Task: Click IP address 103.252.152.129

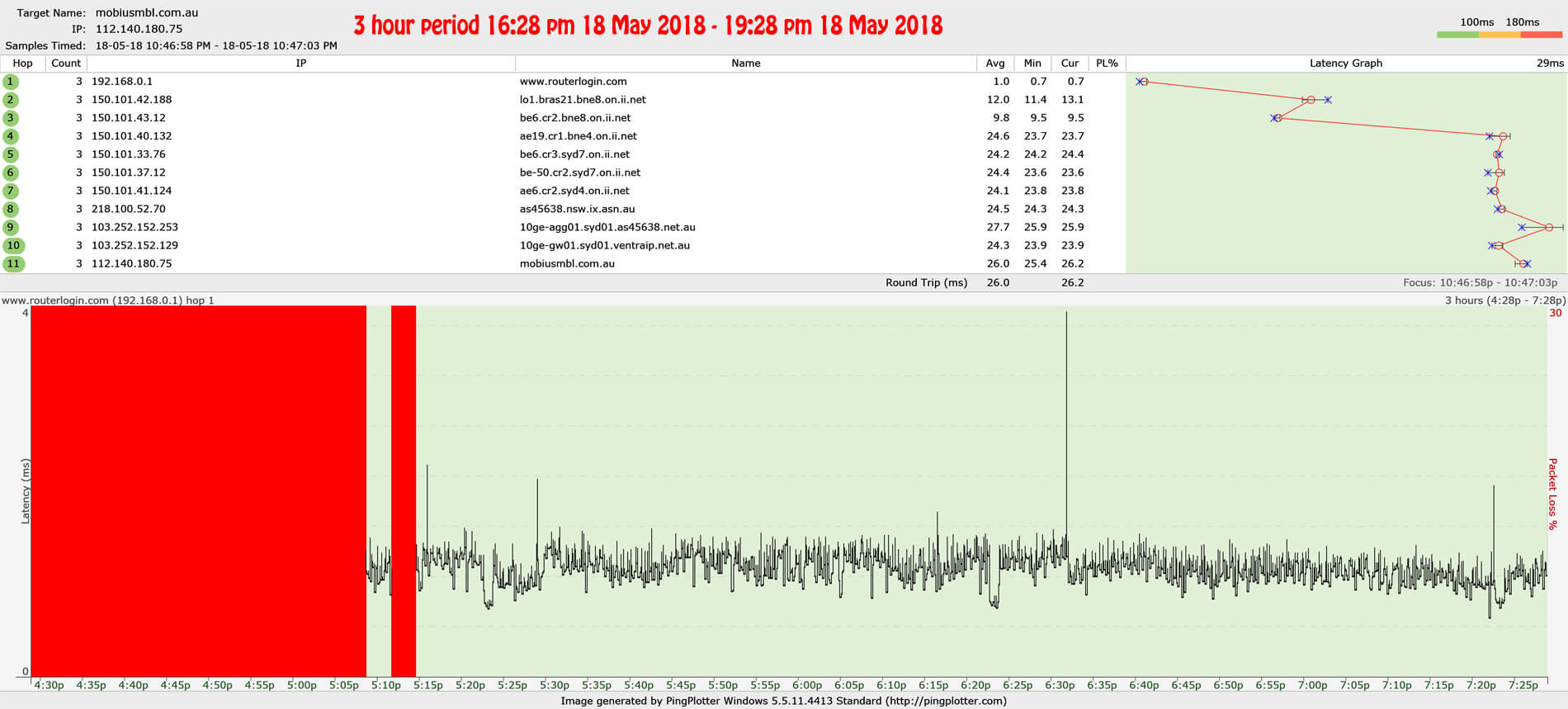Action: click(x=135, y=245)
